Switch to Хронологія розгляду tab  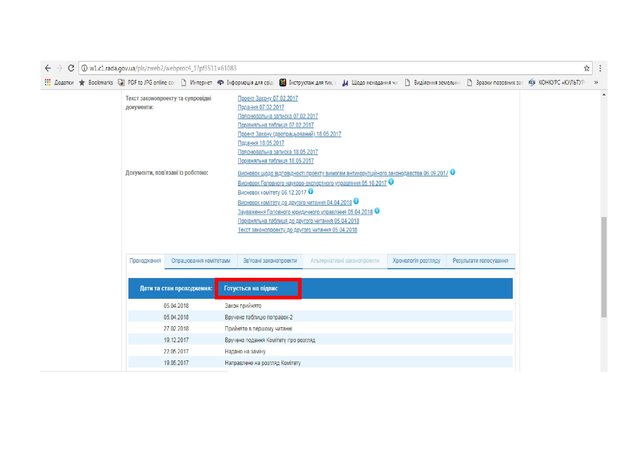(416, 261)
